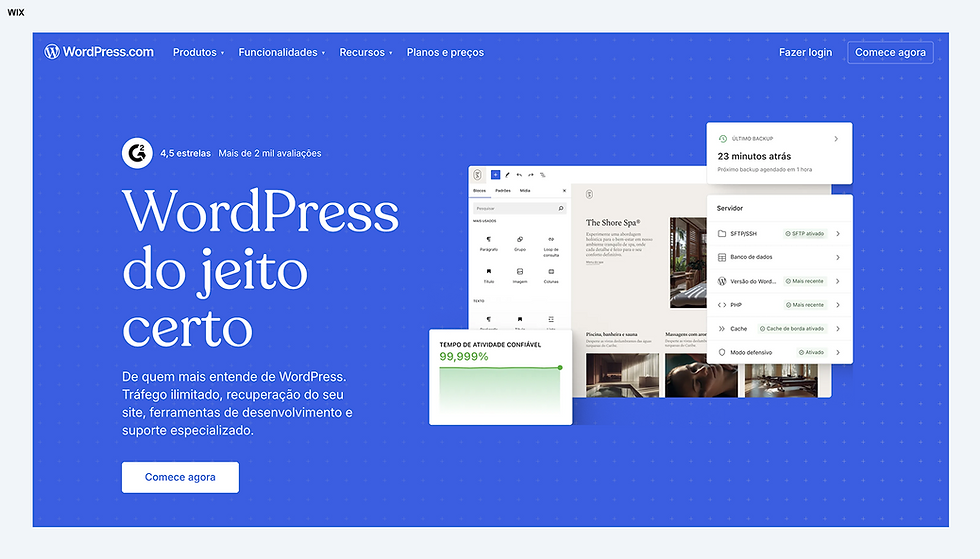Click the Ativado badge on Modo defensivo
Screen dimensions: 980x559
tap(812, 352)
